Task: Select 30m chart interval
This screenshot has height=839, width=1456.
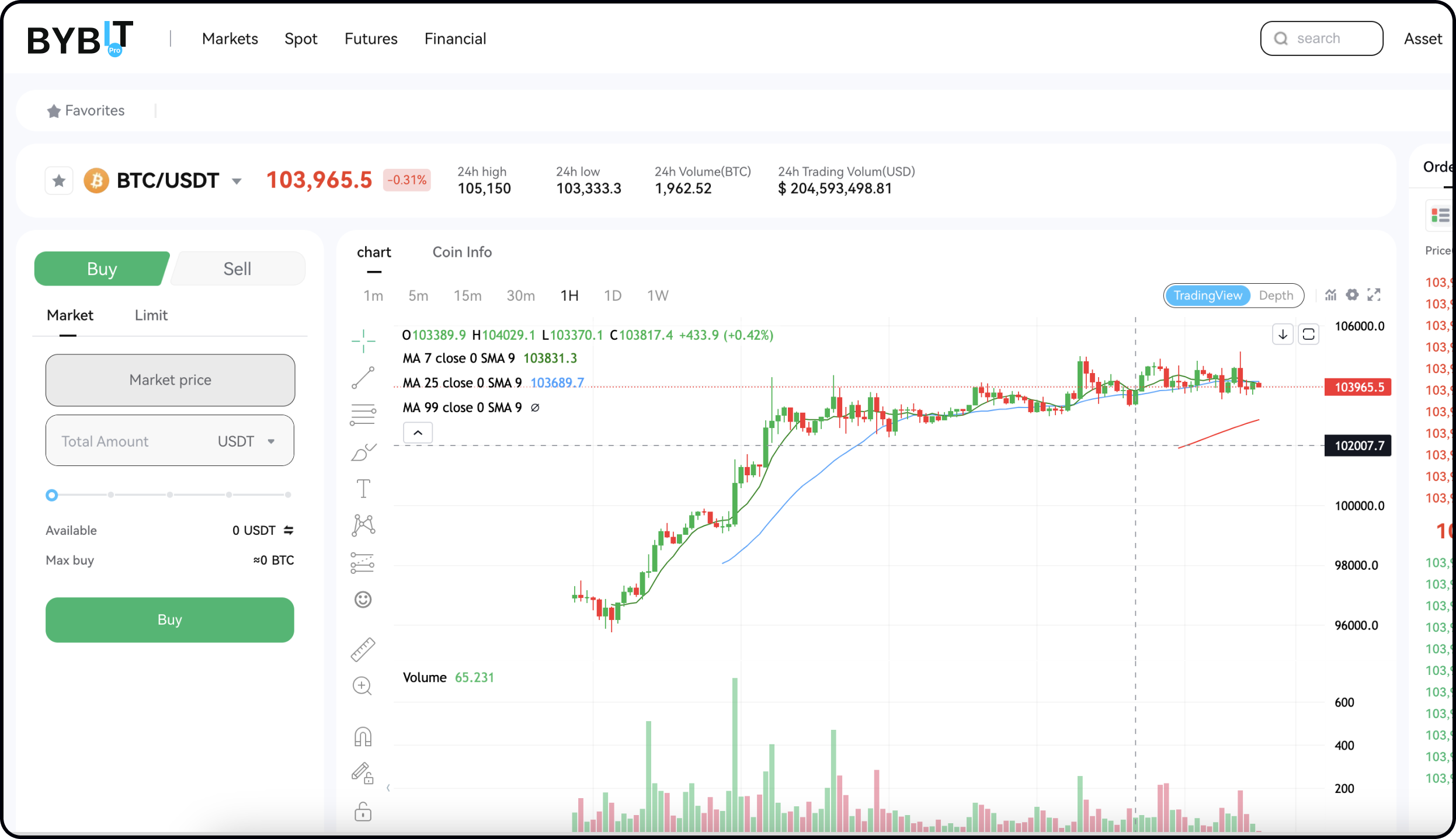Action: point(520,296)
